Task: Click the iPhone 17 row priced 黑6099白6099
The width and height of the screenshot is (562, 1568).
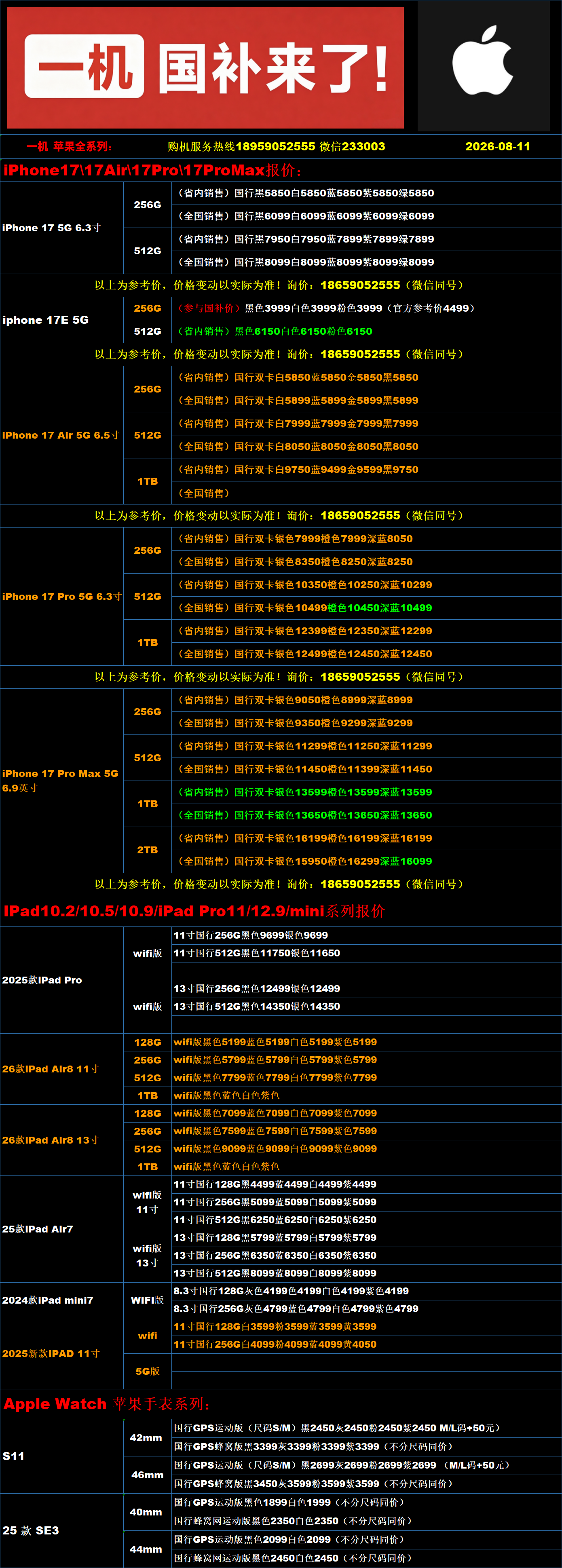Action: click(367, 217)
